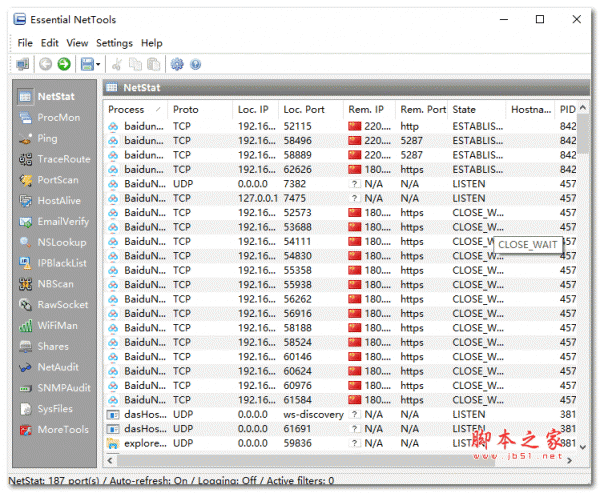600x493 pixels.
Task: Select the UDP row with port 7382
Action: click(x=341, y=184)
